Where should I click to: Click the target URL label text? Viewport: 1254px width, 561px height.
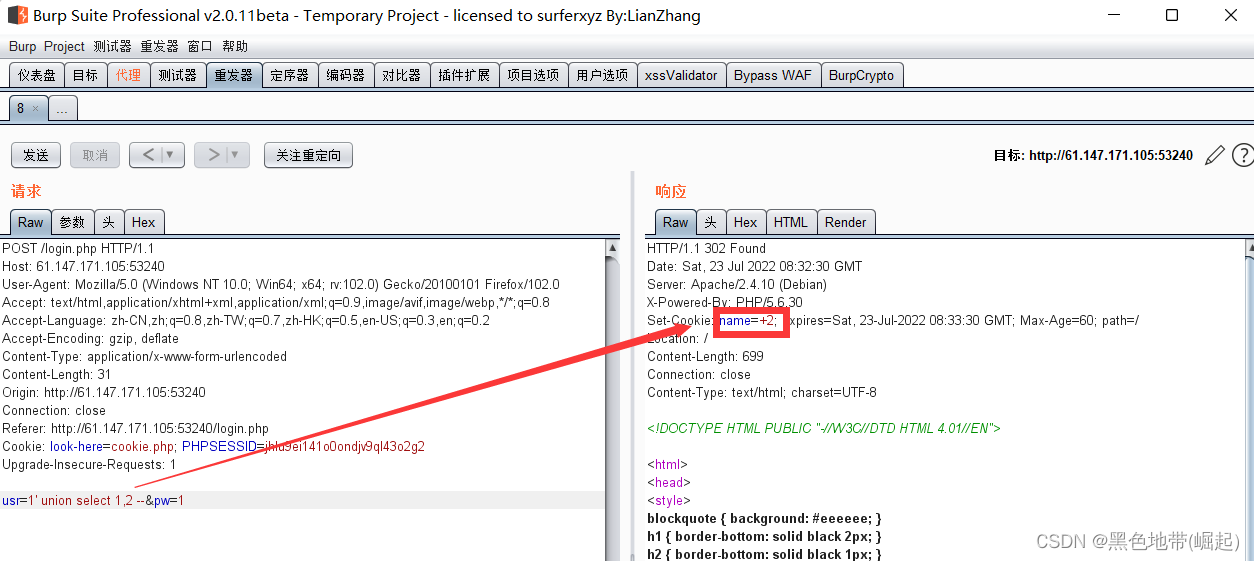(1093, 155)
